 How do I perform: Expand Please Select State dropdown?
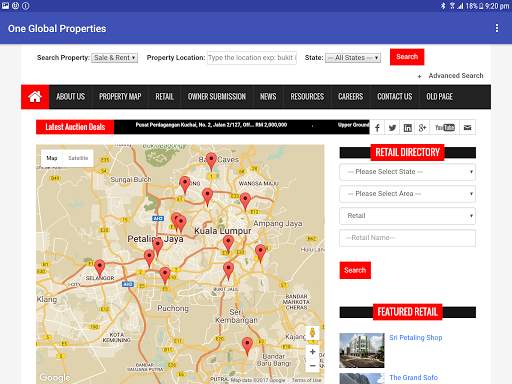(407, 172)
